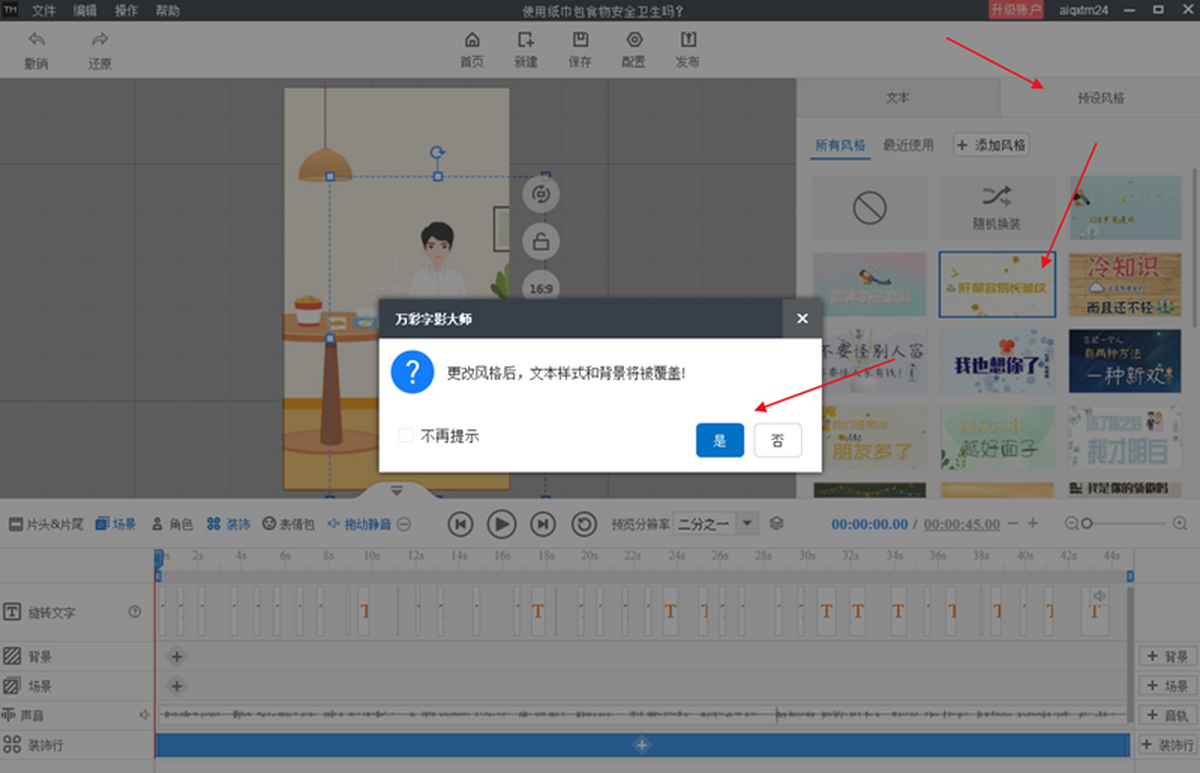This screenshot has width=1200, height=773.
Task: Open the 文件 menu
Action: (x=44, y=11)
